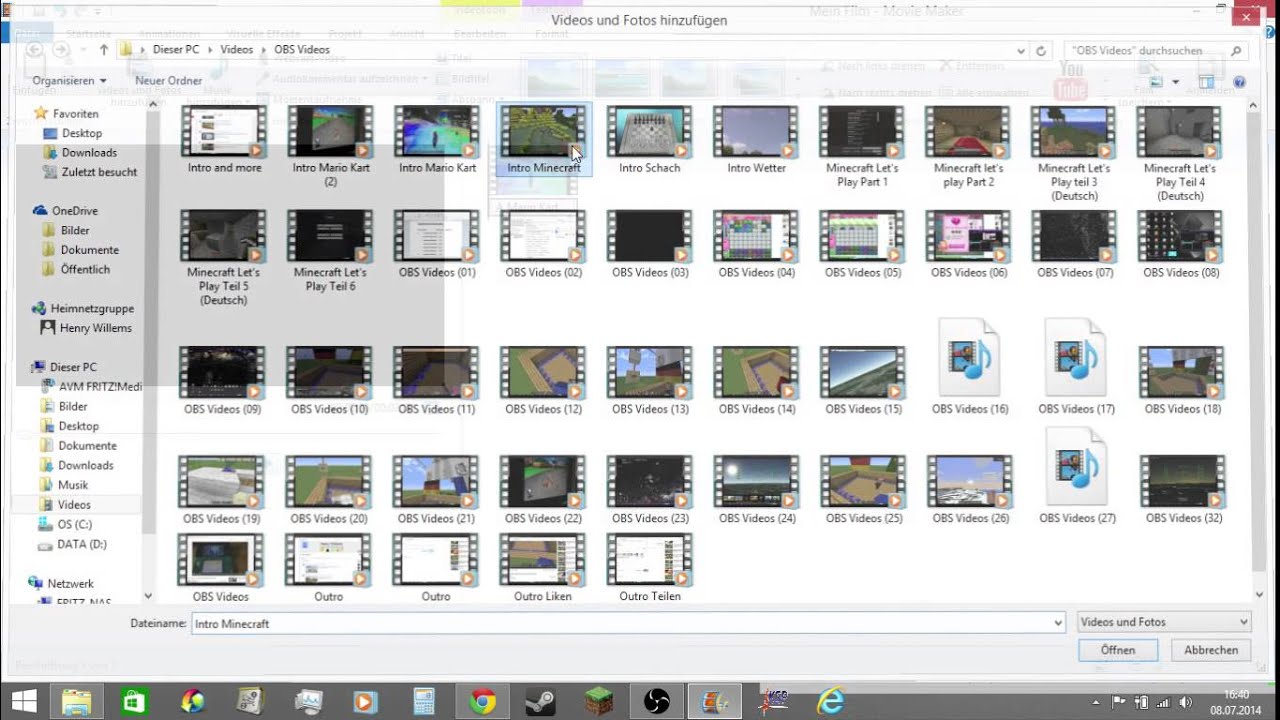Select the Outro Liken video

click(543, 567)
